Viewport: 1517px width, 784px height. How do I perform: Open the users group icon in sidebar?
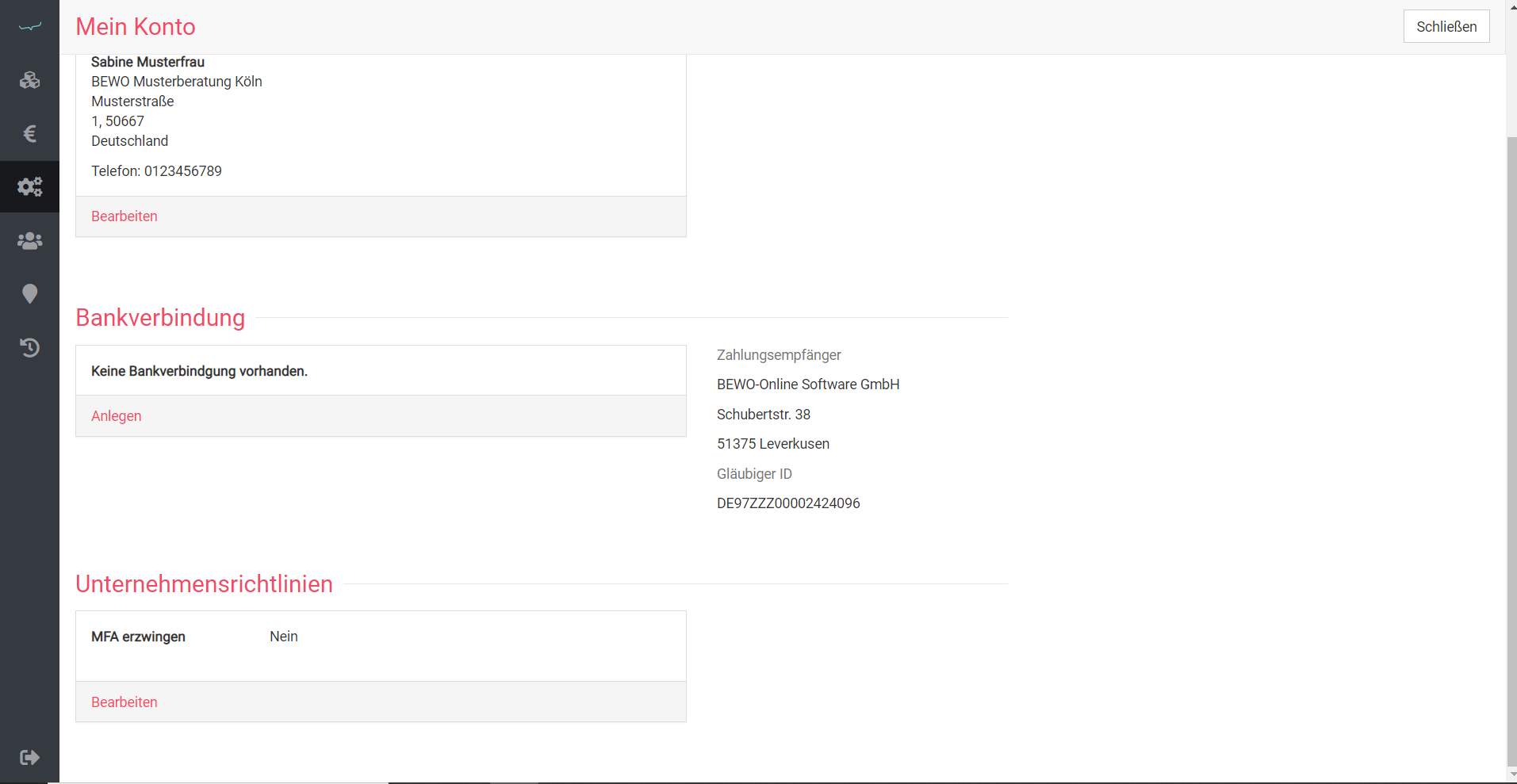[x=29, y=240]
